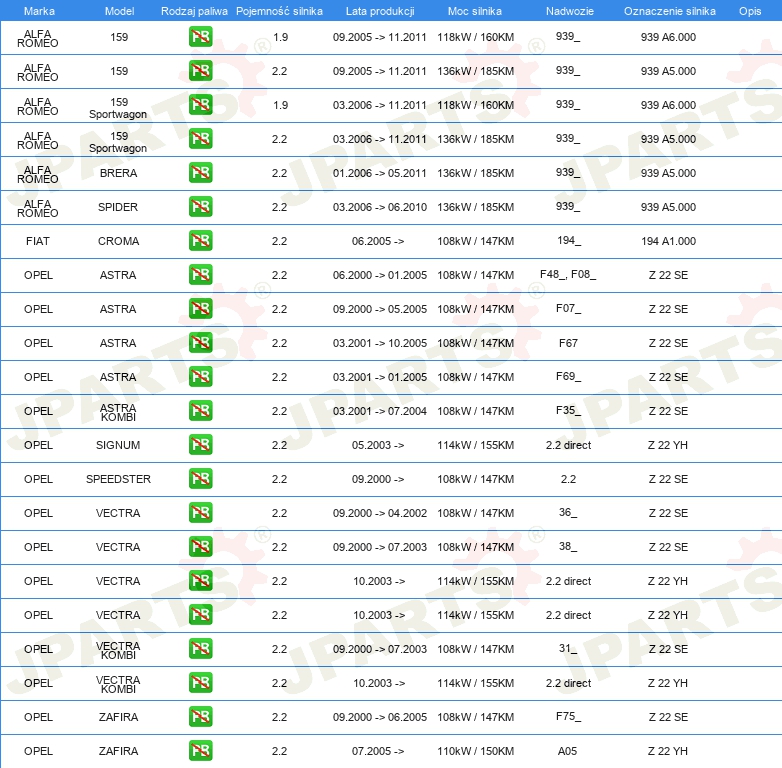The width and height of the screenshot is (782, 768).
Task: Click the Marka column header
Action: coord(39,11)
